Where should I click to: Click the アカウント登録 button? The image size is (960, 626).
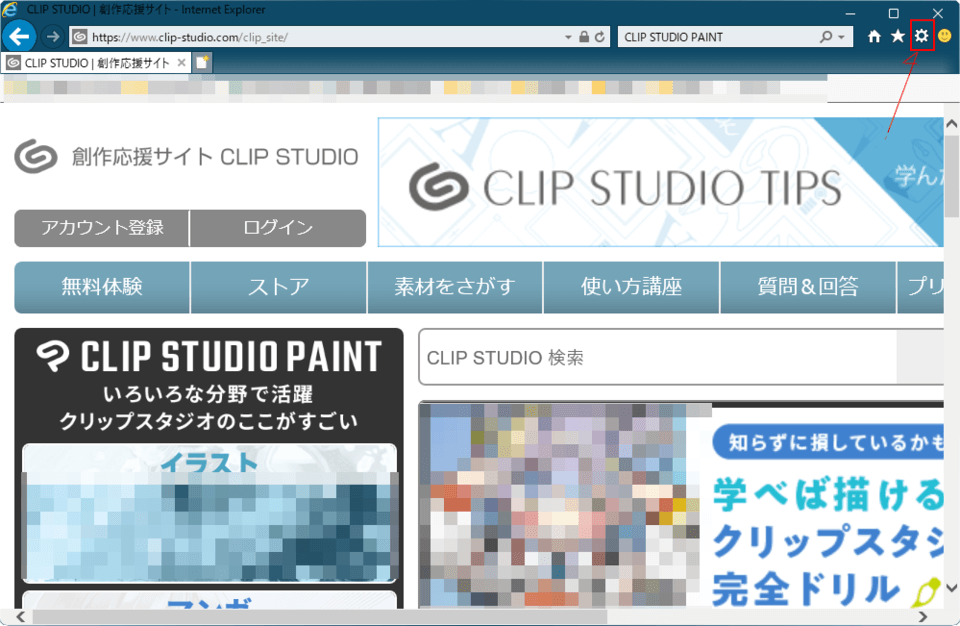pos(102,228)
